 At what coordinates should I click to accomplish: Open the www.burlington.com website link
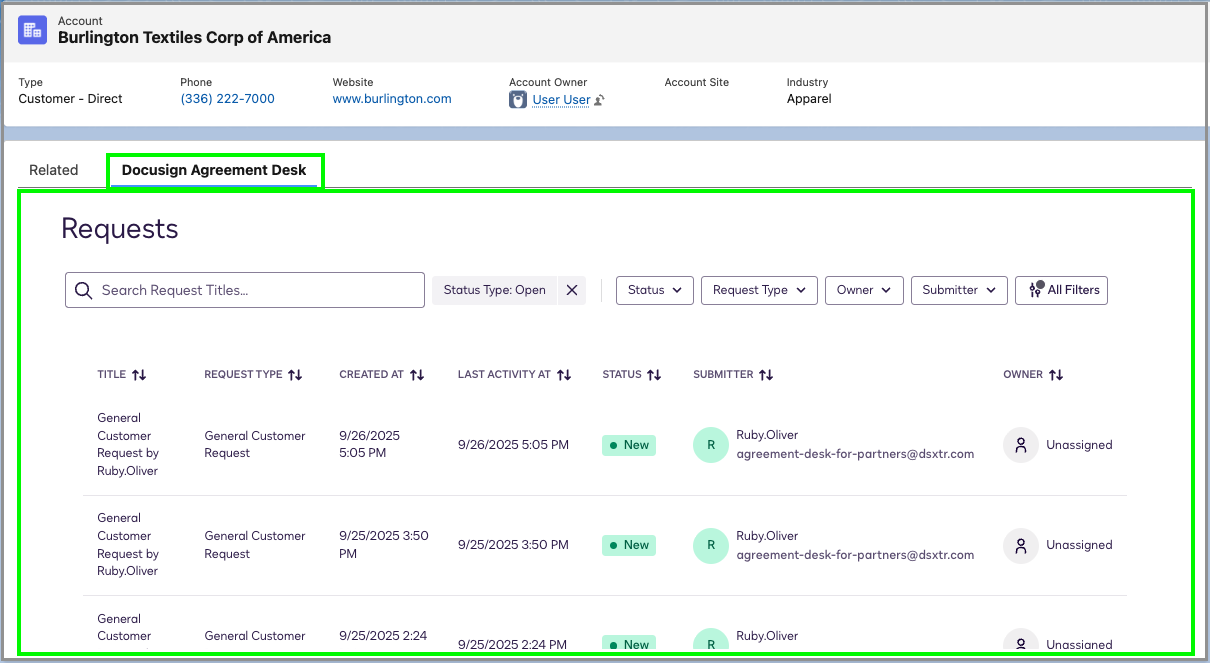391,98
